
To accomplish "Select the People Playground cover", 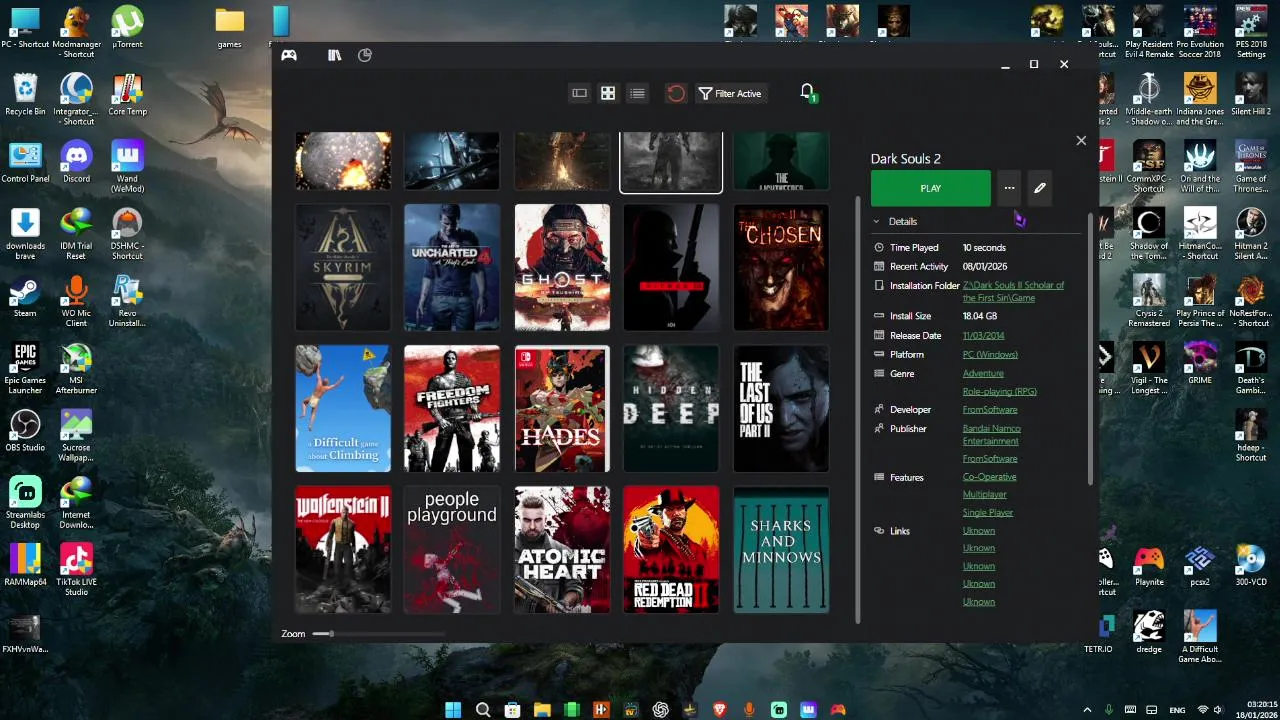I will coord(452,550).
